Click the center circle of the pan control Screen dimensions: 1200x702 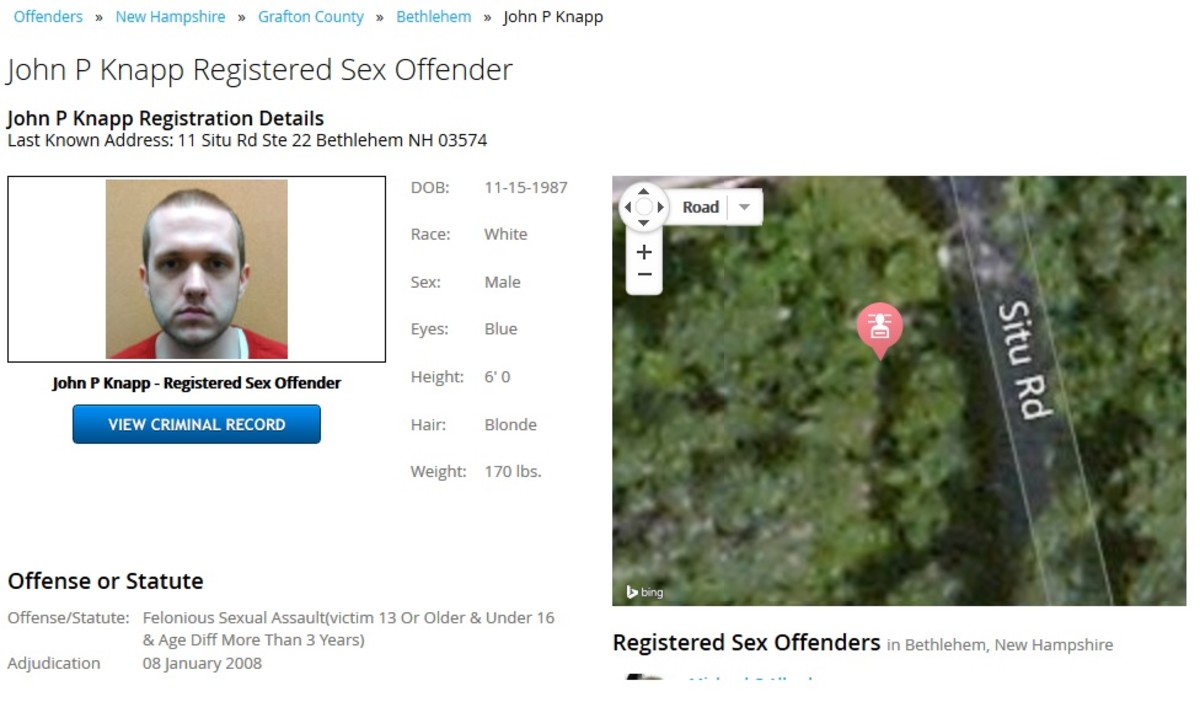[644, 207]
